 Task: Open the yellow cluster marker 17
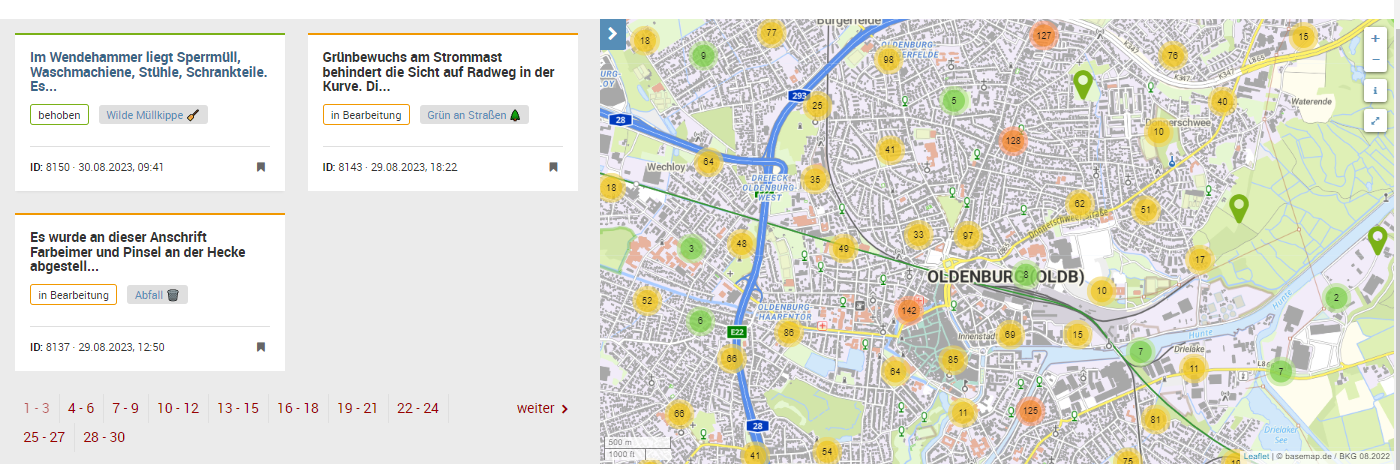(1200, 261)
